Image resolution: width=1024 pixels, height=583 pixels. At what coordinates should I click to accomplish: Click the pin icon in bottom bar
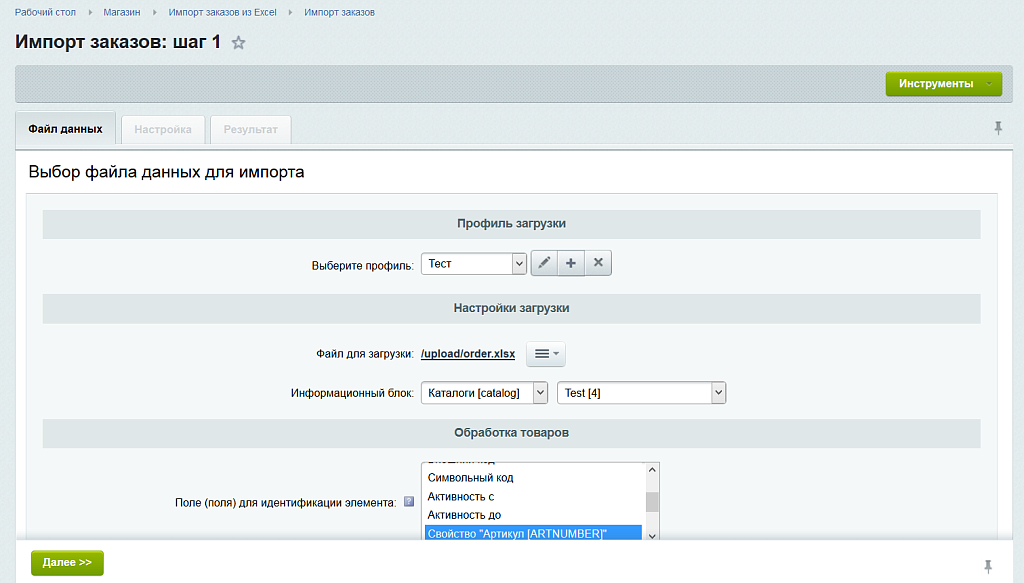pos(988,566)
